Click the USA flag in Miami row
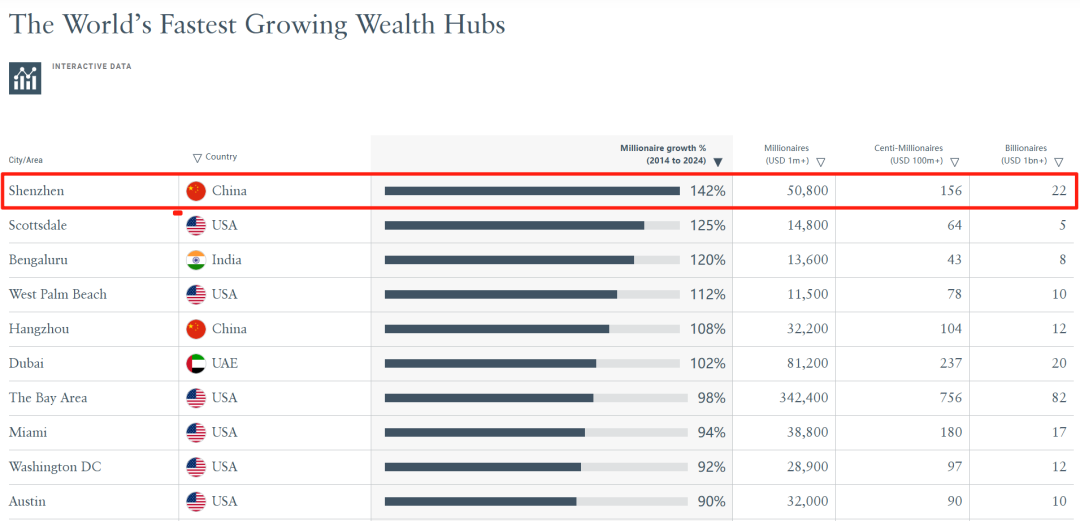 (196, 432)
